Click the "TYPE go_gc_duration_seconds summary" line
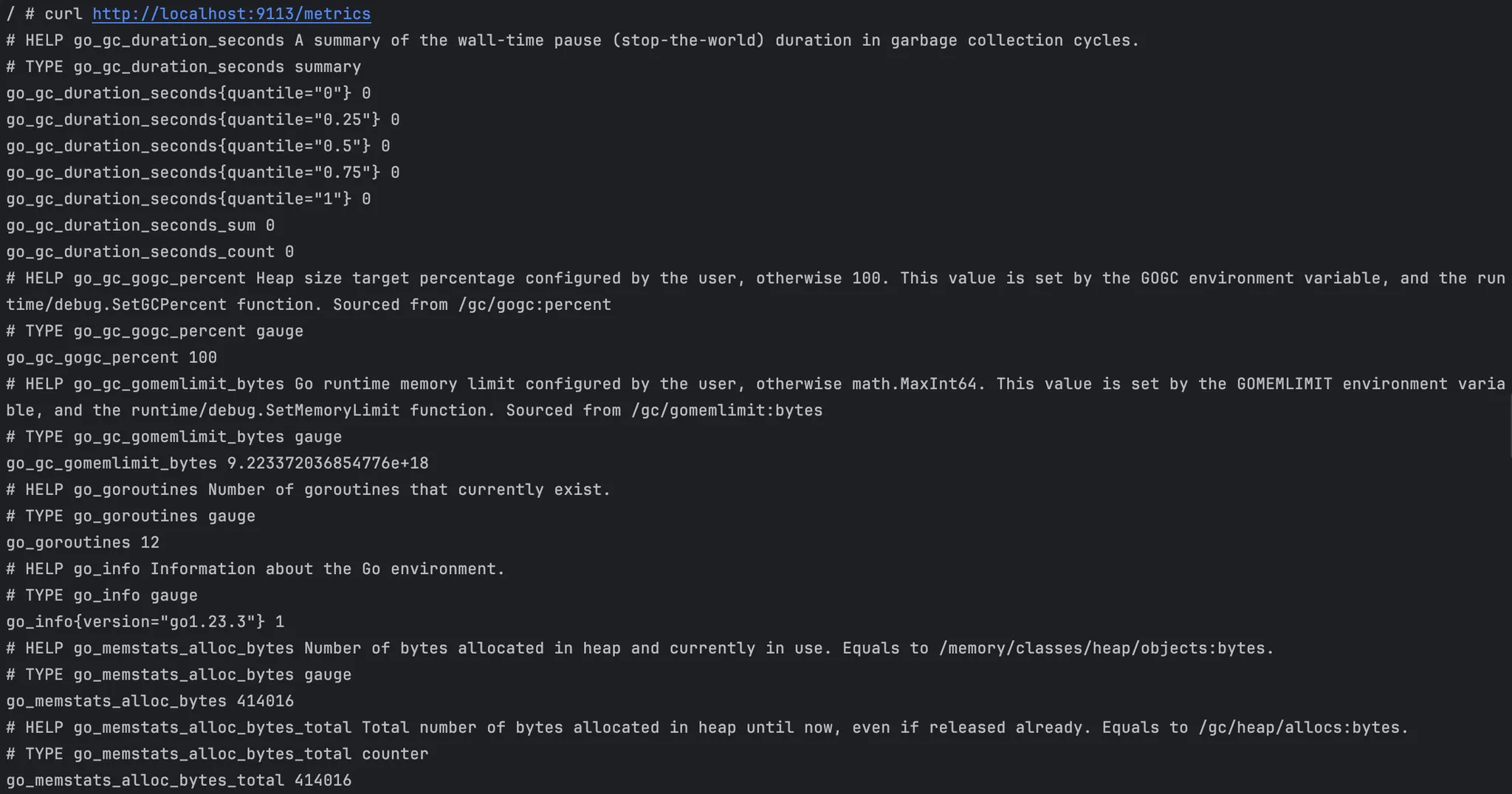This screenshot has height=794, width=1512. [x=184, y=67]
